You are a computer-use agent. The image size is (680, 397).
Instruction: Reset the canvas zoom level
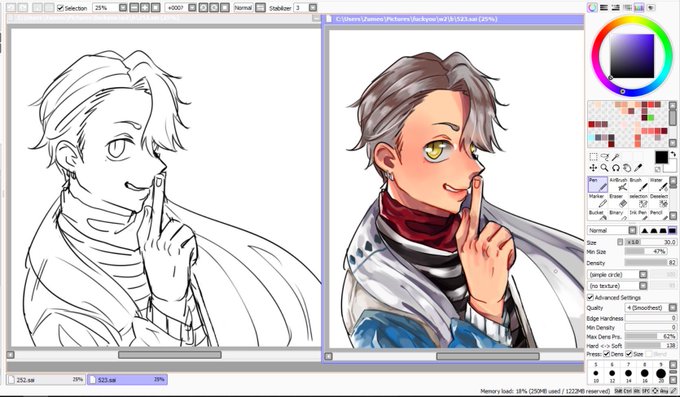click(156, 8)
